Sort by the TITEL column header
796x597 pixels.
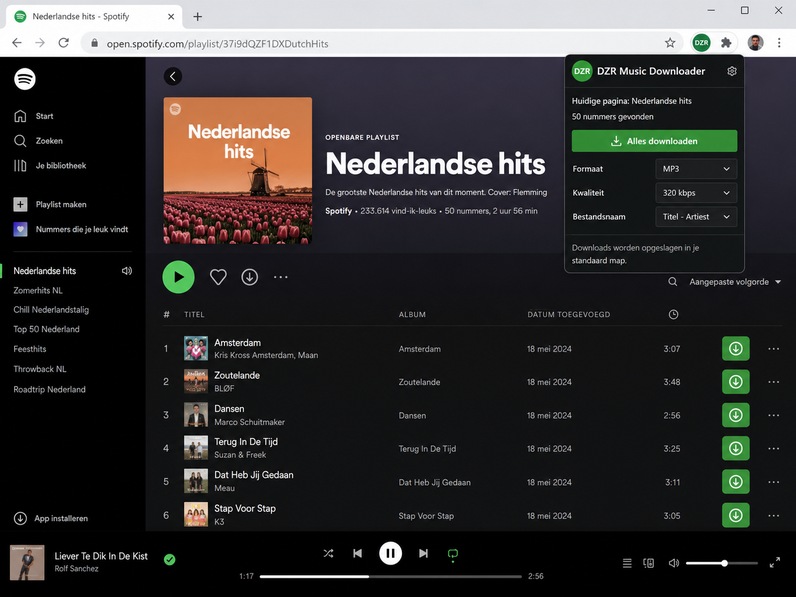point(194,315)
